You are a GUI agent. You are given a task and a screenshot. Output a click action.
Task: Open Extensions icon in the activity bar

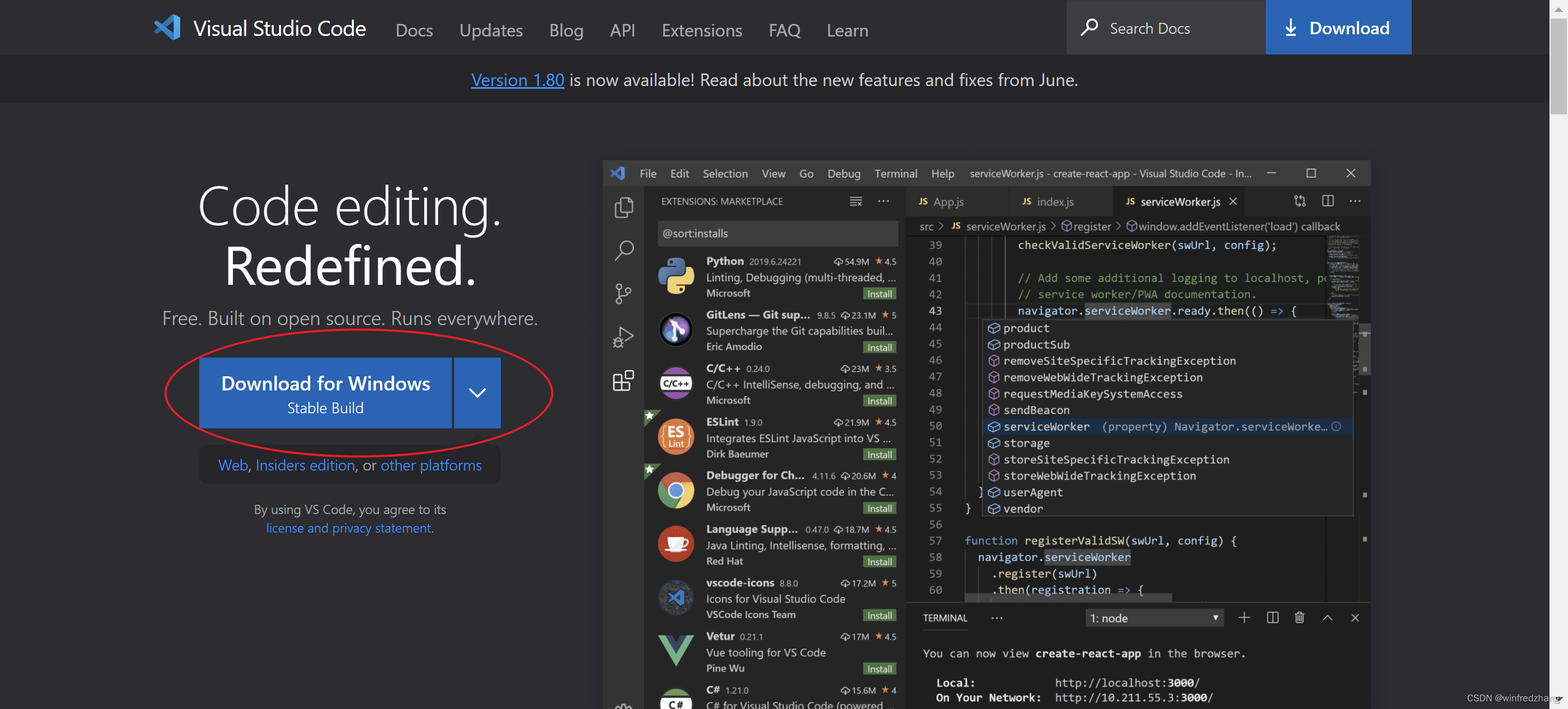[x=623, y=380]
